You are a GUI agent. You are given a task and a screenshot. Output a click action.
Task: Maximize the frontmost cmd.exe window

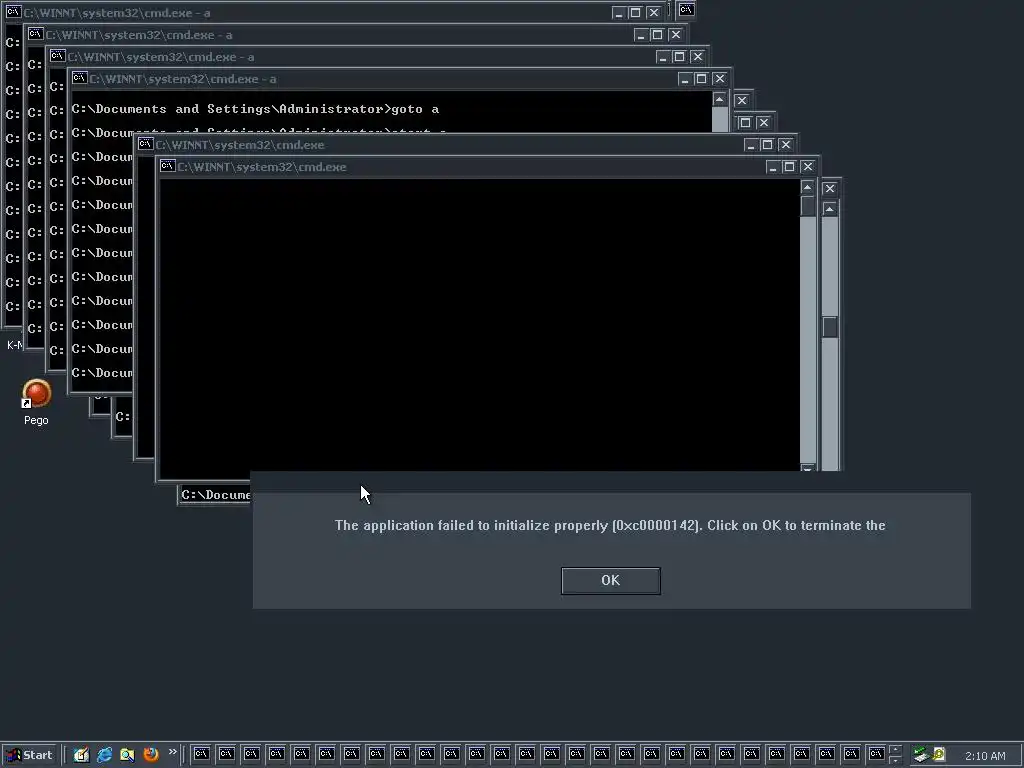coord(789,167)
